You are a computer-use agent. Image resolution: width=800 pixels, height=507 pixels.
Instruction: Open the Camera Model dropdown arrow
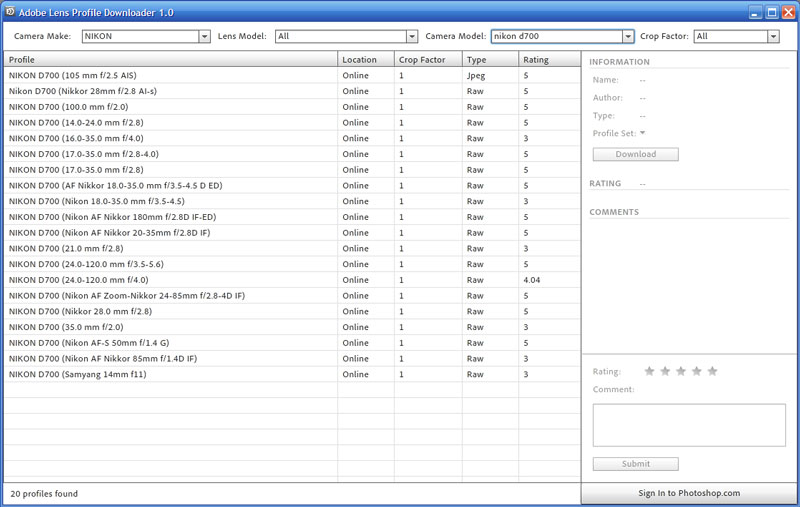628,36
